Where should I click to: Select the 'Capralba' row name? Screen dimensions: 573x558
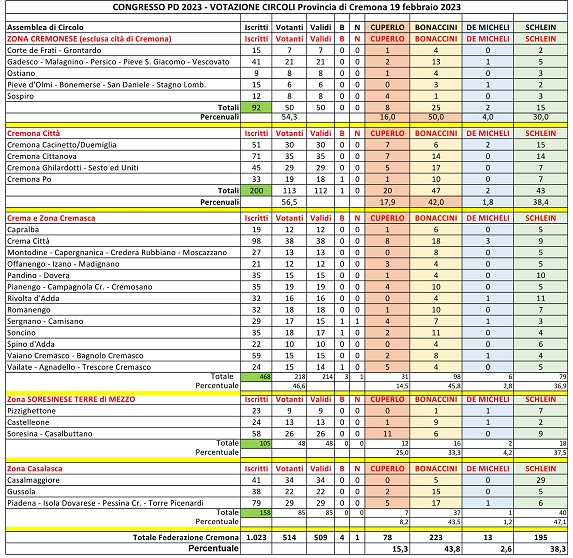click(x=23, y=229)
